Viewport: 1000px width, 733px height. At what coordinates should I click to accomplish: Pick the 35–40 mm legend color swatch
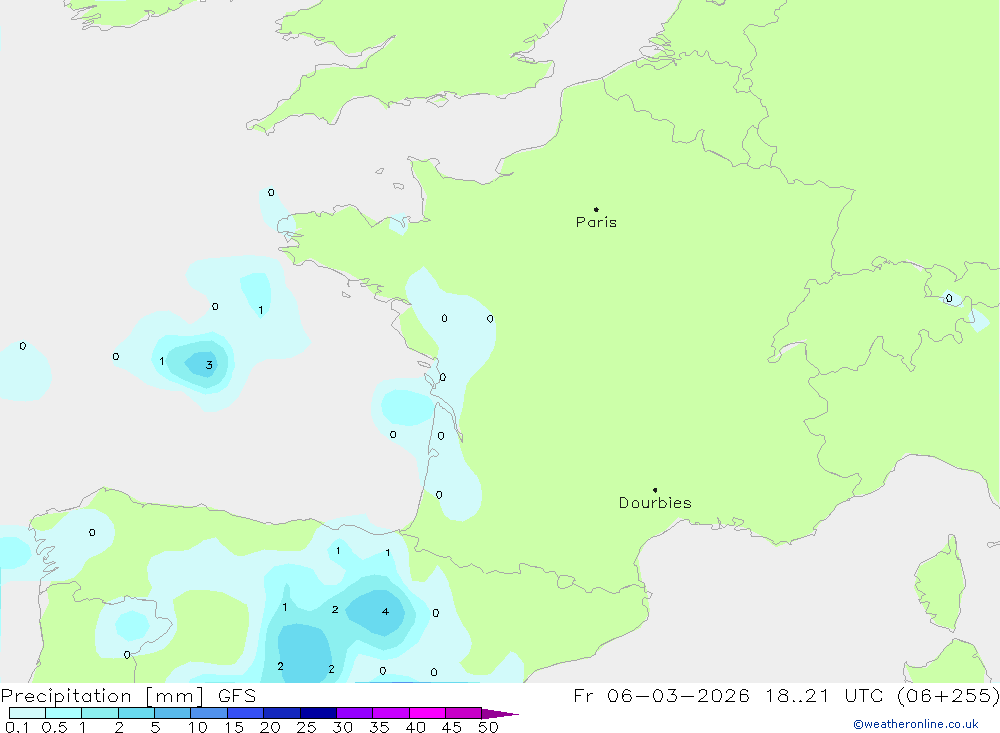pyautogui.click(x=391, y=713)
